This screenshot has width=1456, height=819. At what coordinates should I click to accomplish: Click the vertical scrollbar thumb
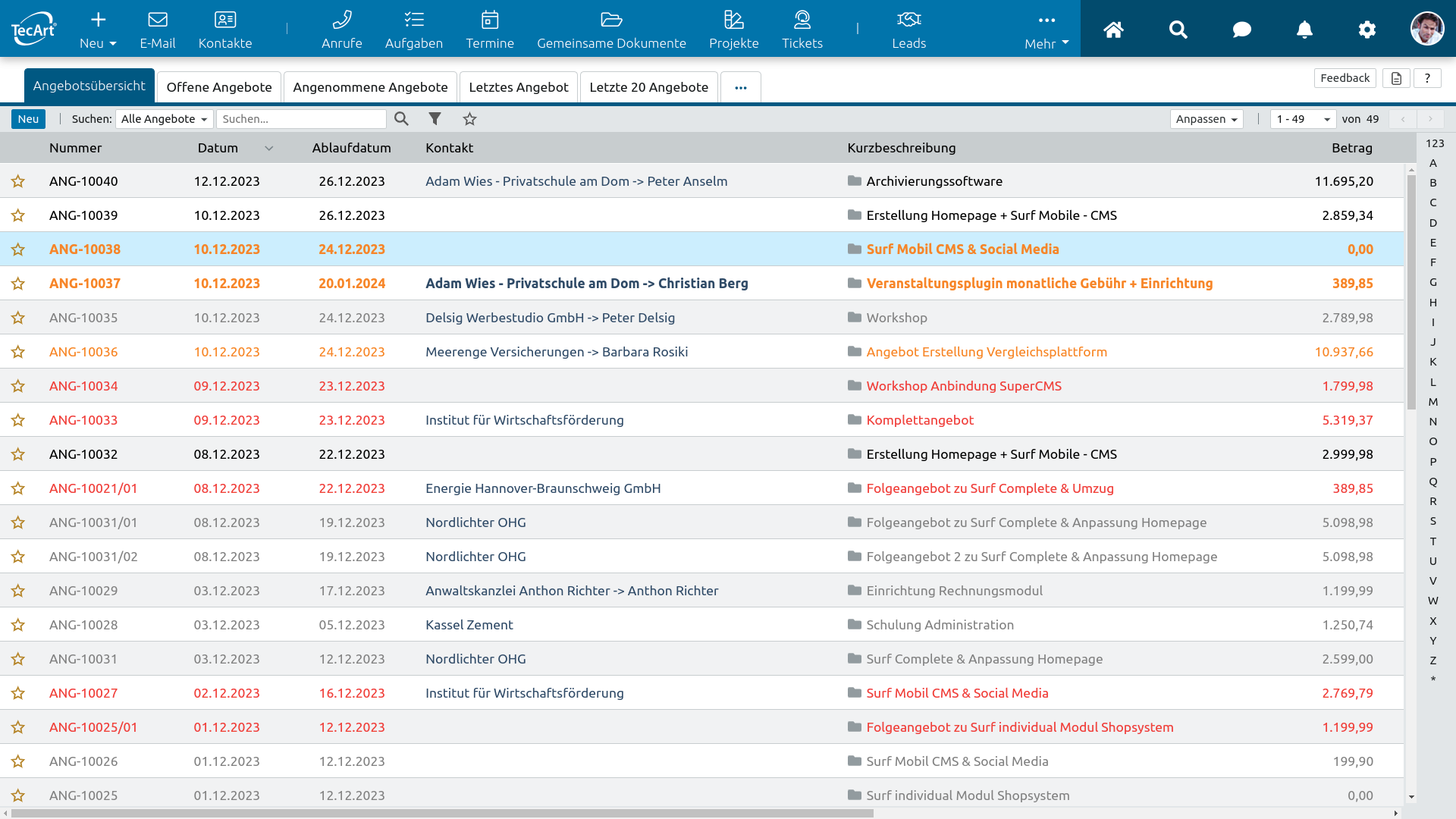point(1411,292)
